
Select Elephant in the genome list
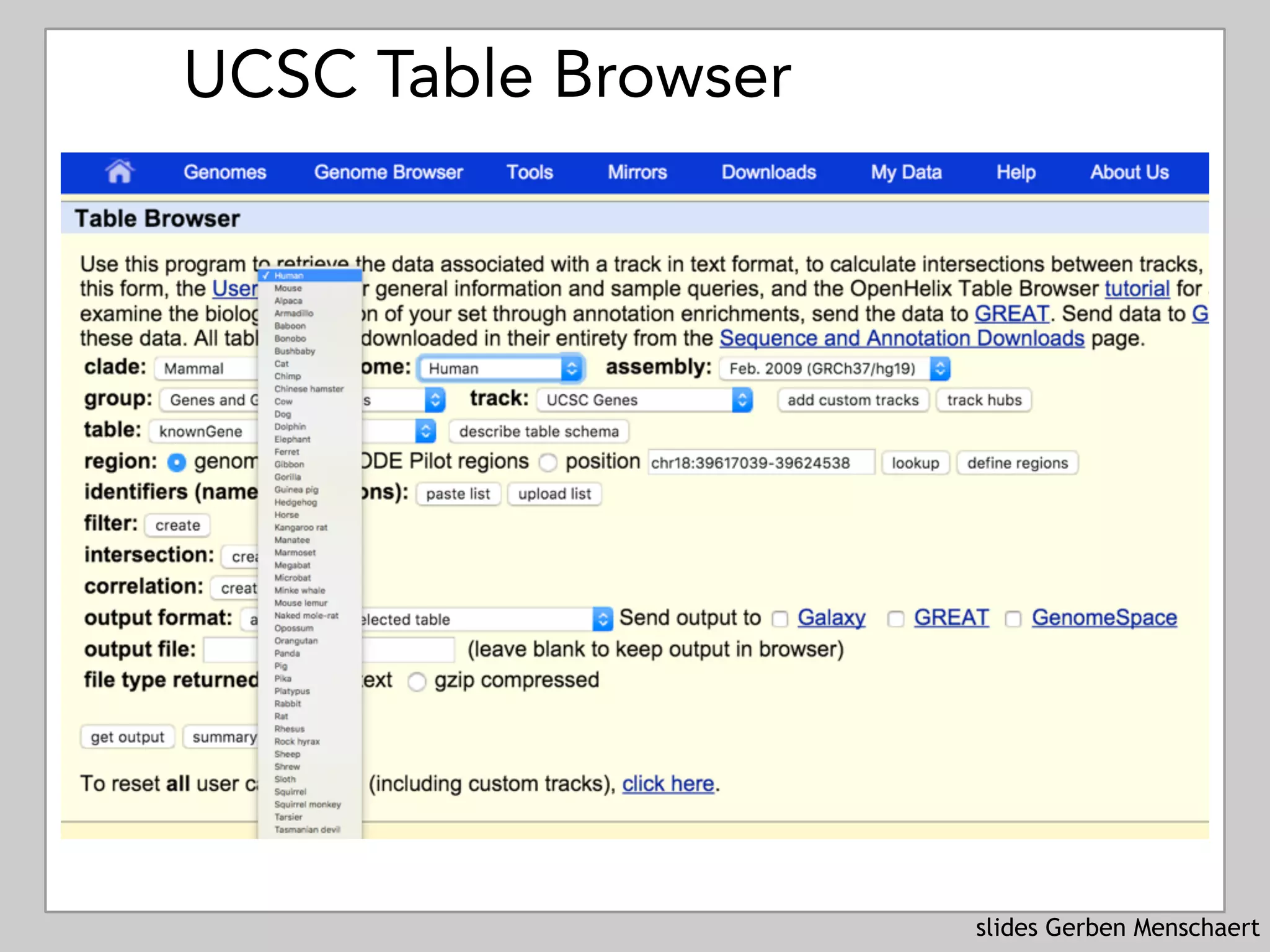coord(310,439)
